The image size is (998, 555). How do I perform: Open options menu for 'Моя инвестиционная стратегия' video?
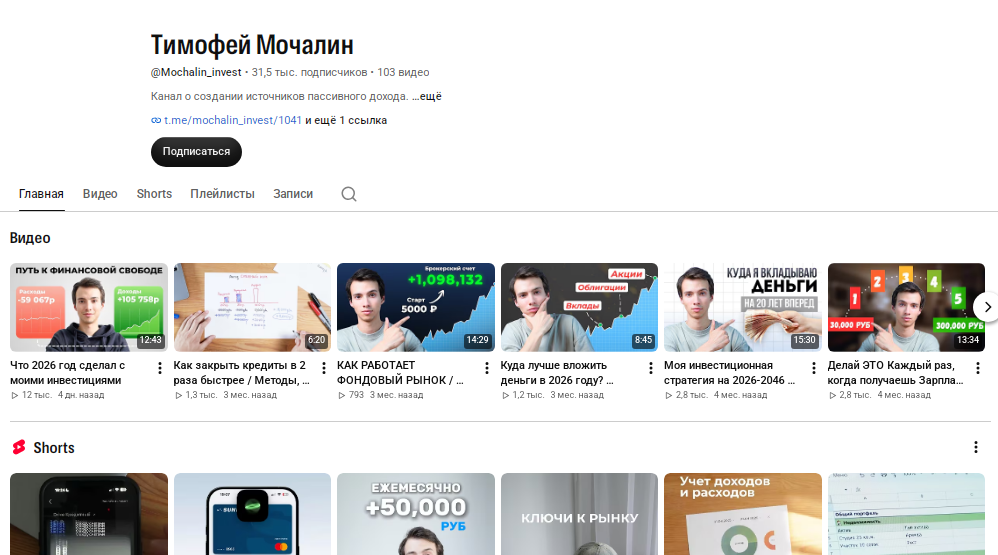tap(813, 368)
